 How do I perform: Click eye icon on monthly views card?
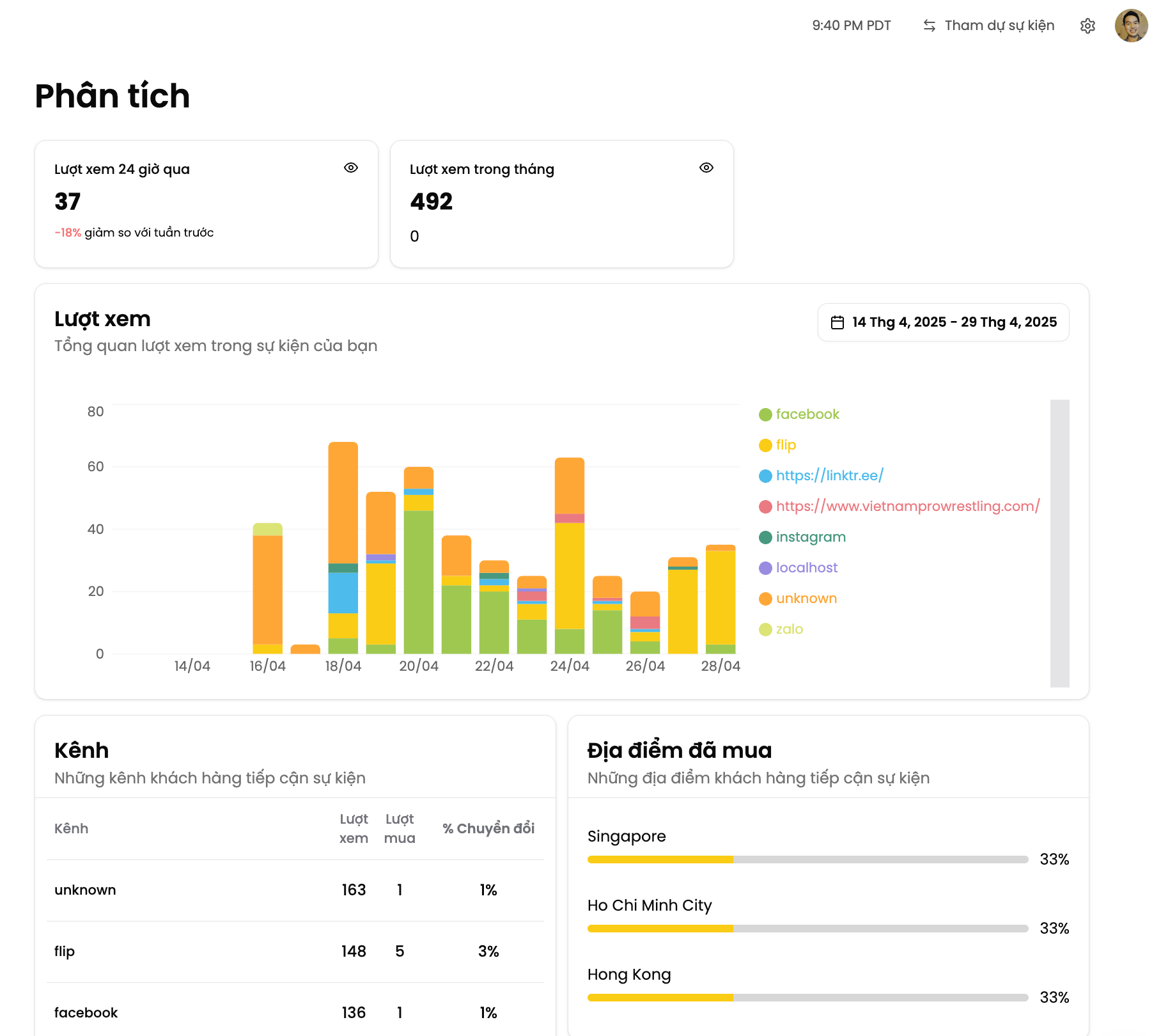706,168
